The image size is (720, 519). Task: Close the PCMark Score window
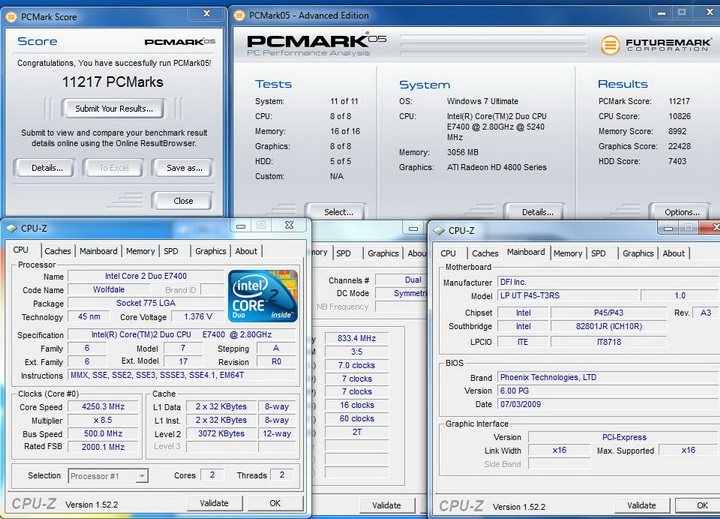click(x=207, y=14)
